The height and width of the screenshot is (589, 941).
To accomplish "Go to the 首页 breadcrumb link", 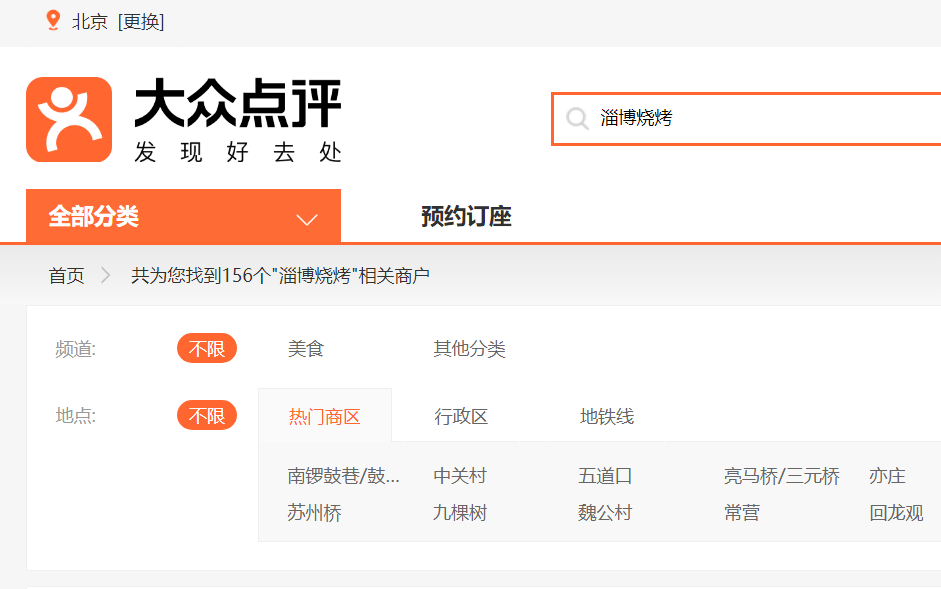I will (x=67, y=276).
